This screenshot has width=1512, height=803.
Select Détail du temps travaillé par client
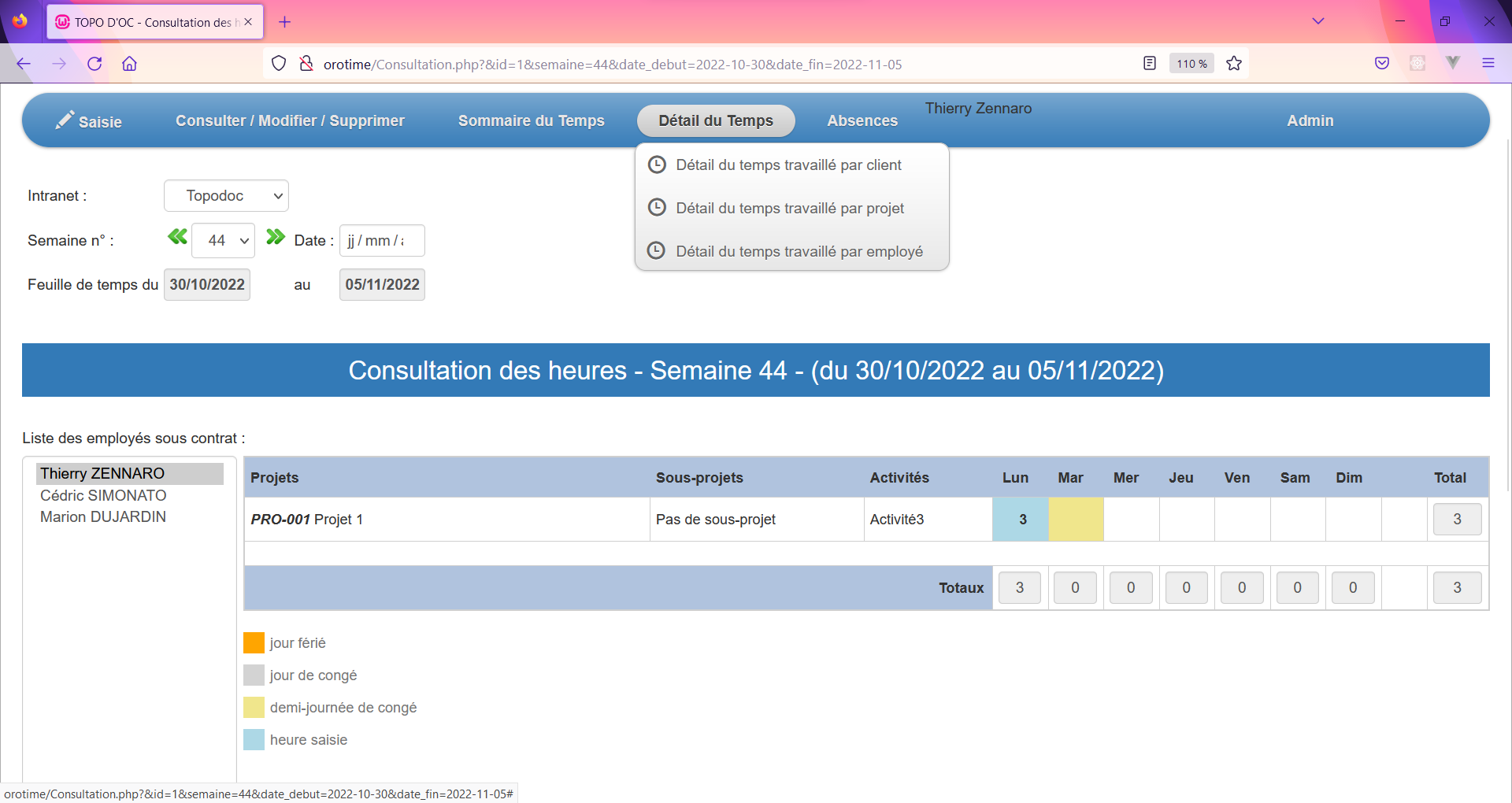(788, 165)
